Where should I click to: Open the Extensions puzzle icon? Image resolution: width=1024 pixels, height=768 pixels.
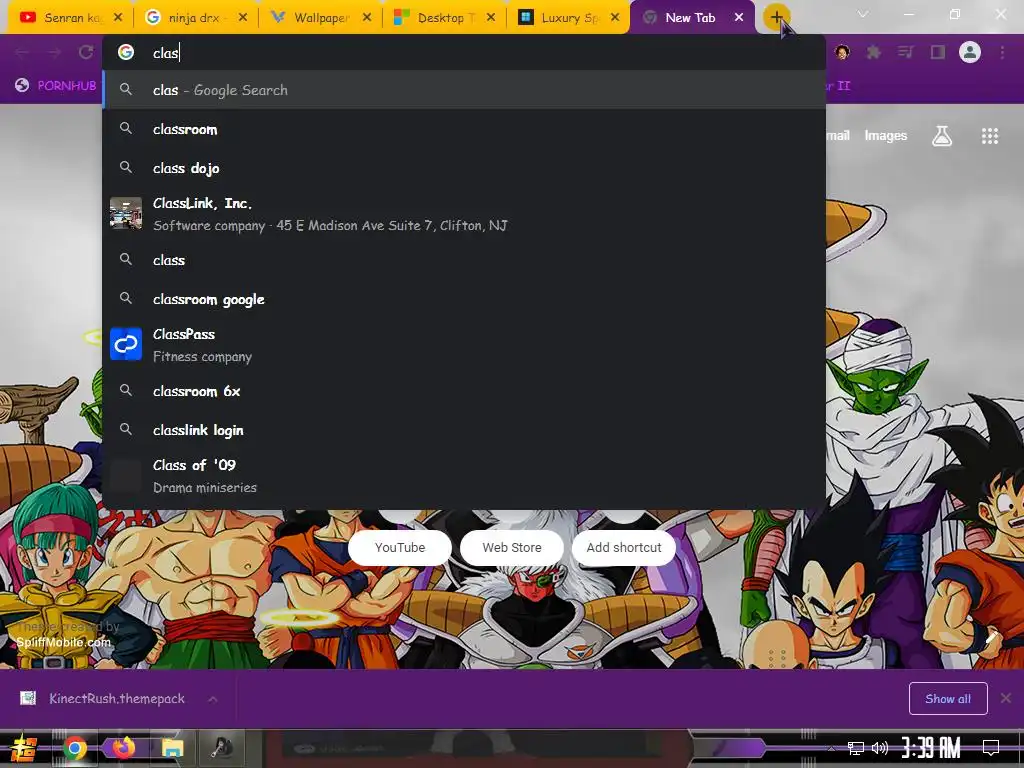point(874,52)
